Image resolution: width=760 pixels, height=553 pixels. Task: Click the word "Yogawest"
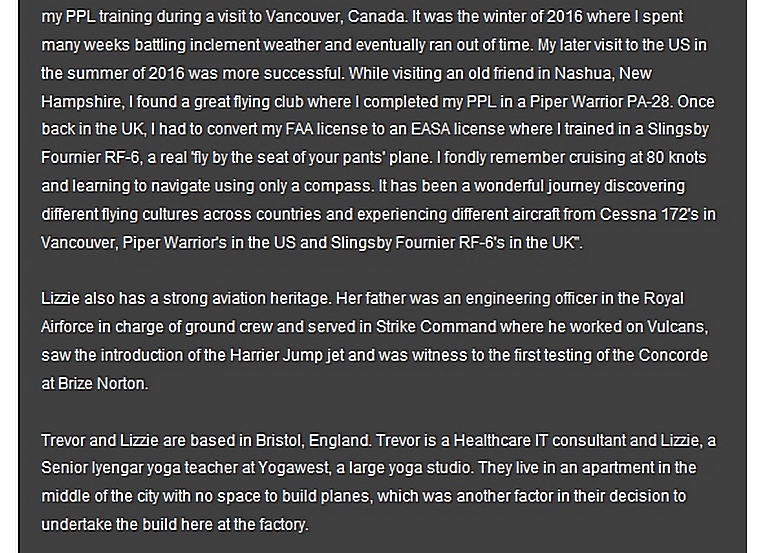[299, 468]
